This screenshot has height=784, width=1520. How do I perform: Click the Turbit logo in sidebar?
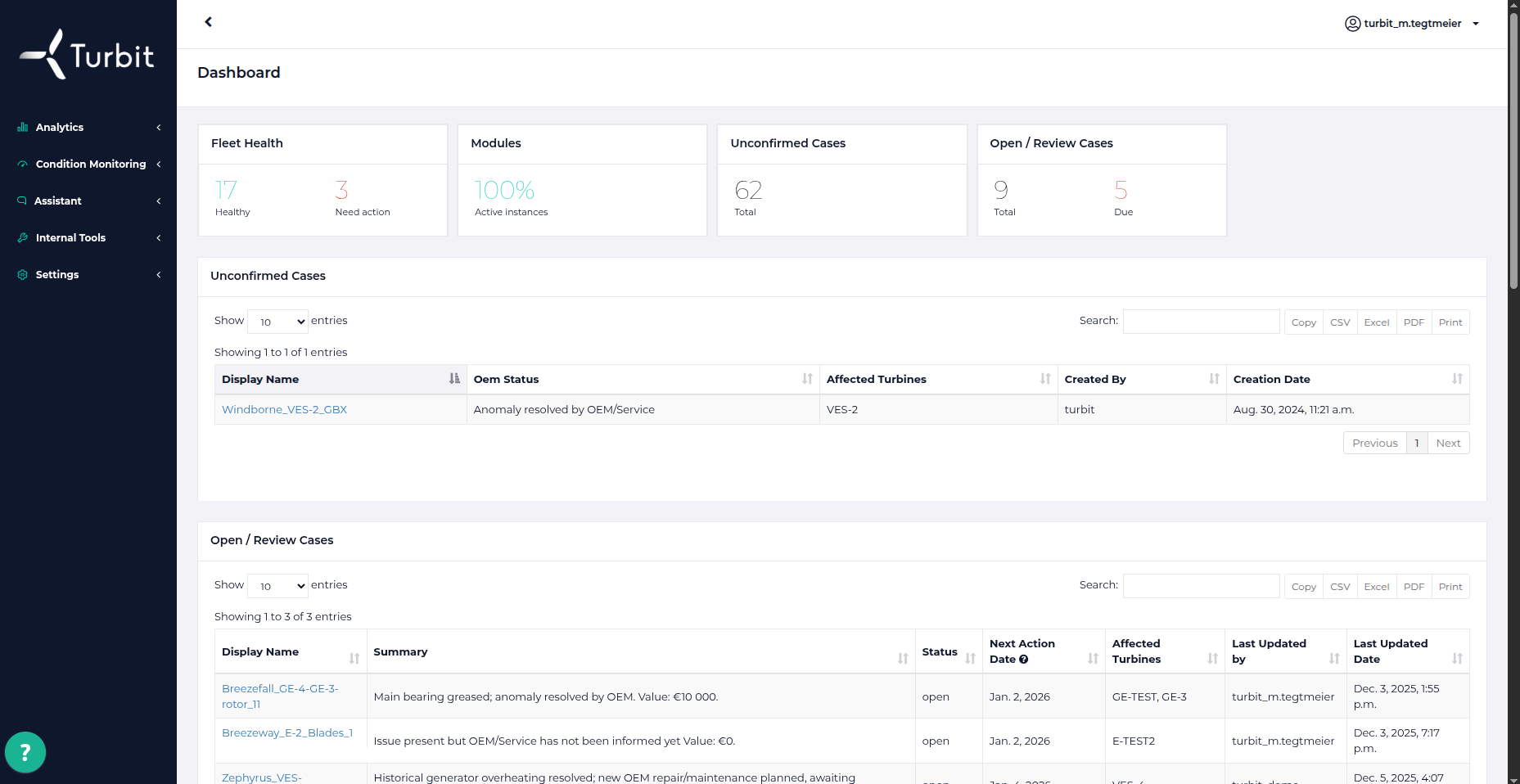coord(87,55)
